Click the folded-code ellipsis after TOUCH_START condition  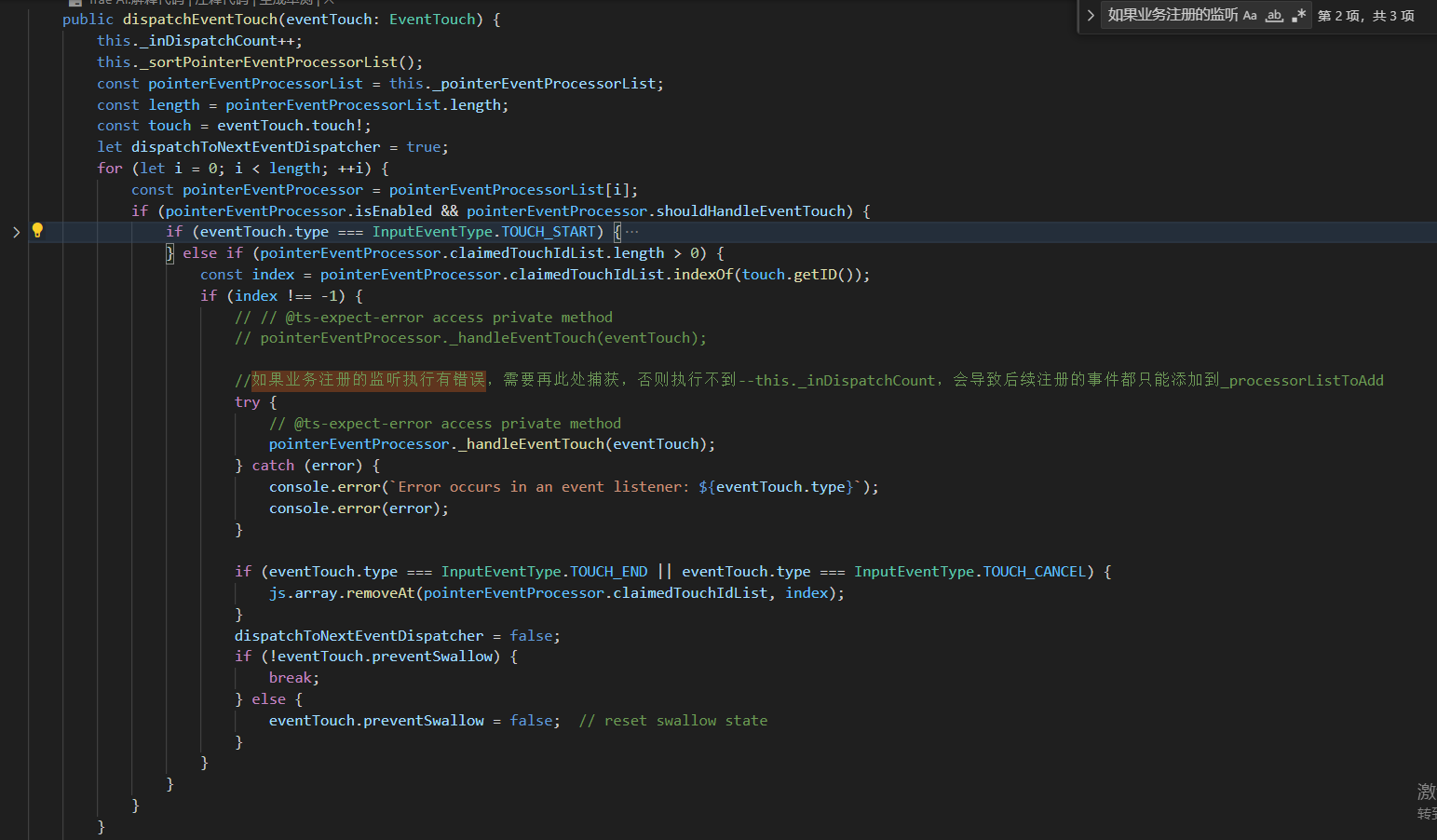[632, 232]
